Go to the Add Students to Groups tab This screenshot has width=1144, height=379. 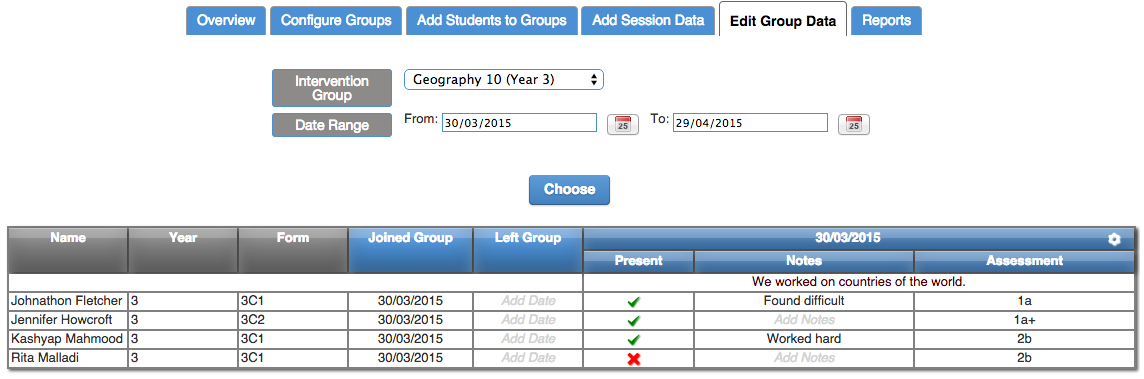click(x=492, y=20)
